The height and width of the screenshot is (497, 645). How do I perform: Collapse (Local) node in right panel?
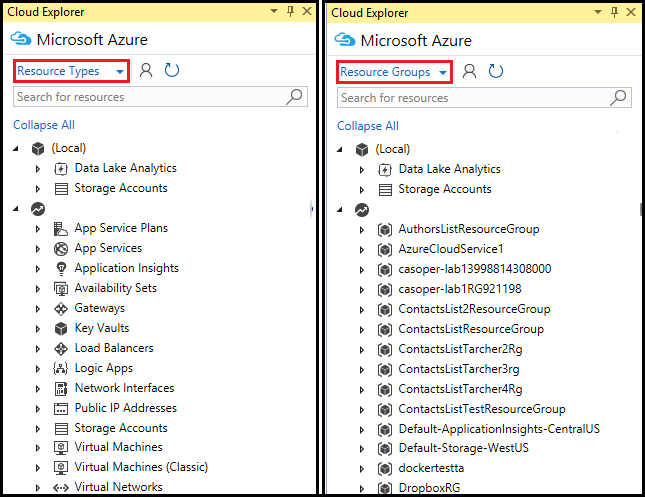(340, 149)
